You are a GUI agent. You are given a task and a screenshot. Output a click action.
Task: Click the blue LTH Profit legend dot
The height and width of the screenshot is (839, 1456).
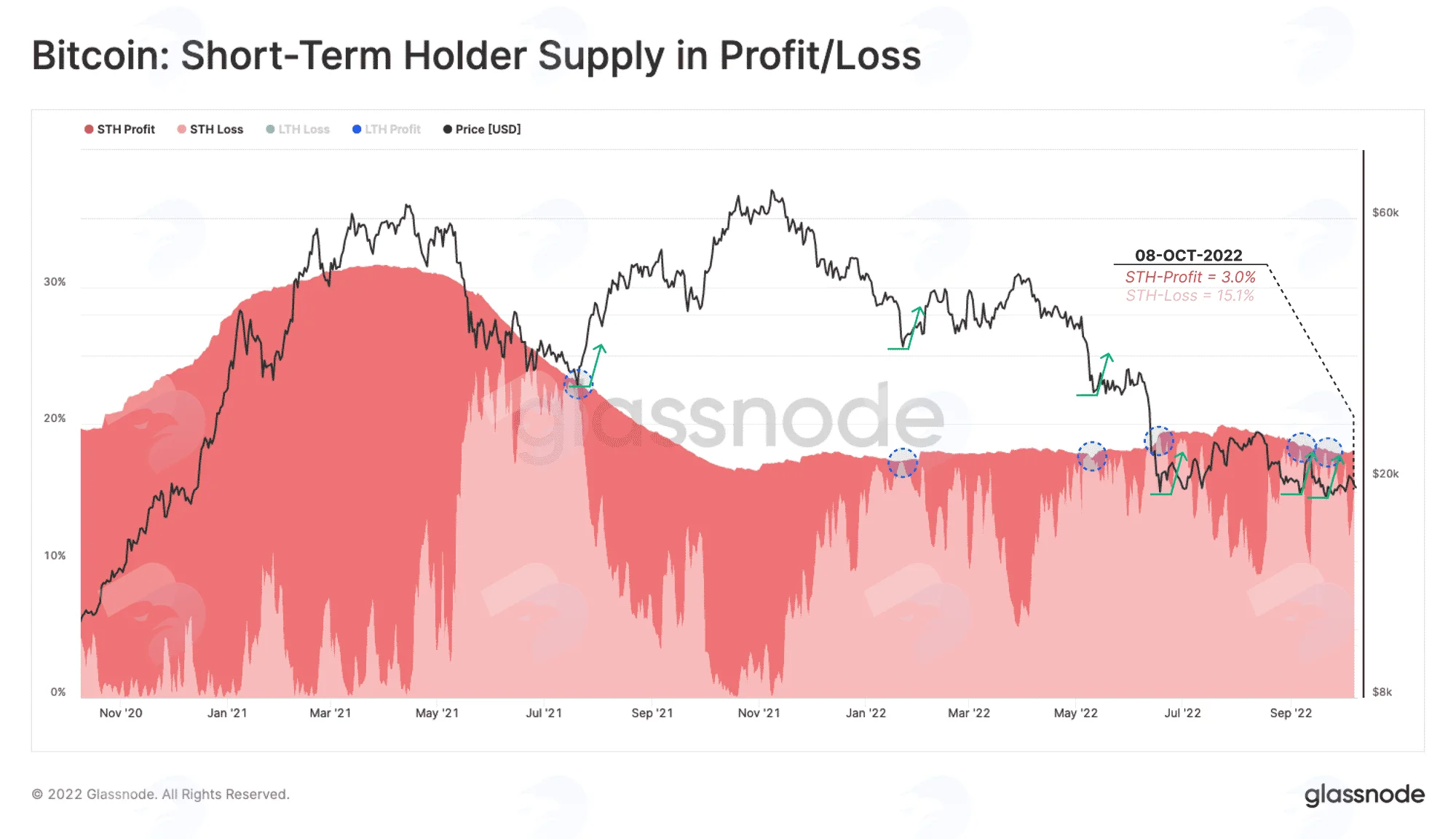pos(357,129)
